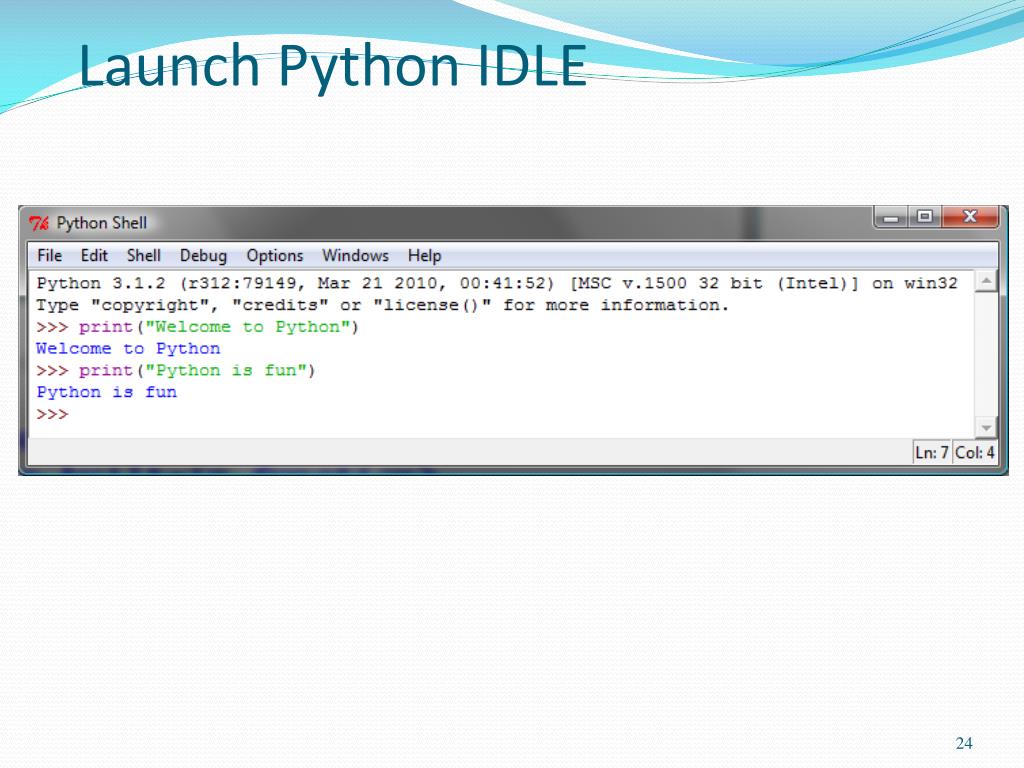Open the Shell menu

pos(144,255)
